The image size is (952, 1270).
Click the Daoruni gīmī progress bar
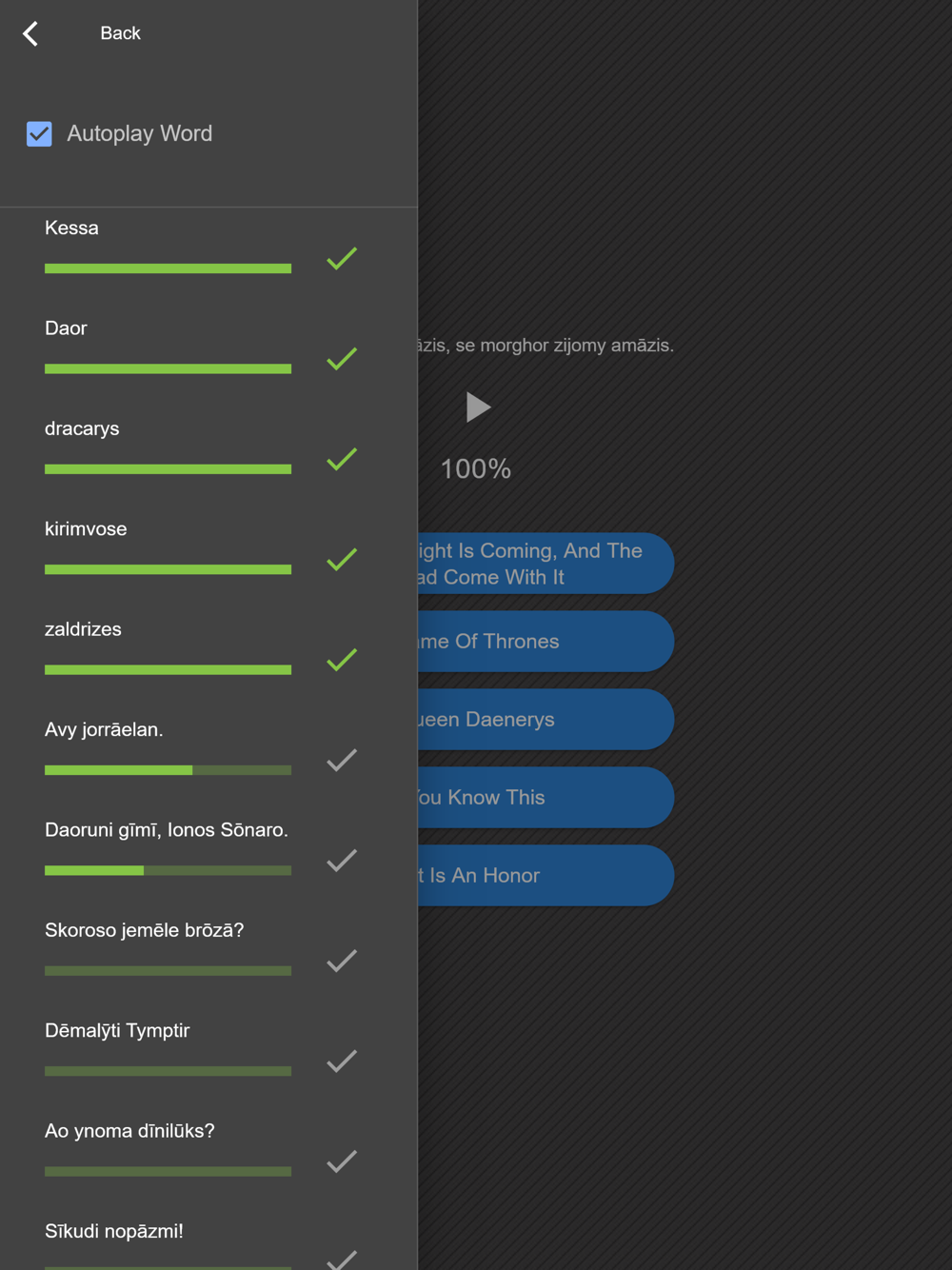(x=168, y=870)
